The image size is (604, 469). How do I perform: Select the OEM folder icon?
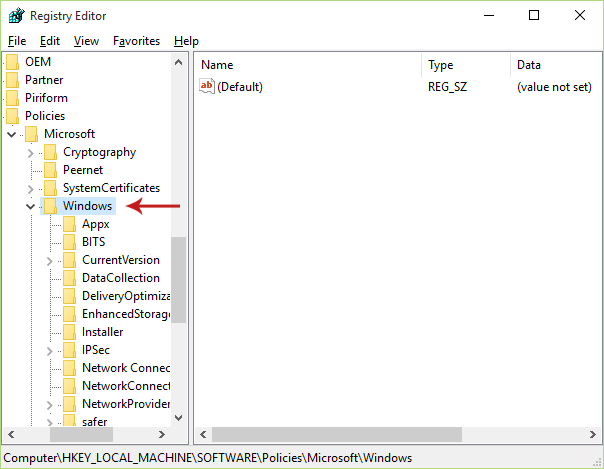(x=12, y=62)
